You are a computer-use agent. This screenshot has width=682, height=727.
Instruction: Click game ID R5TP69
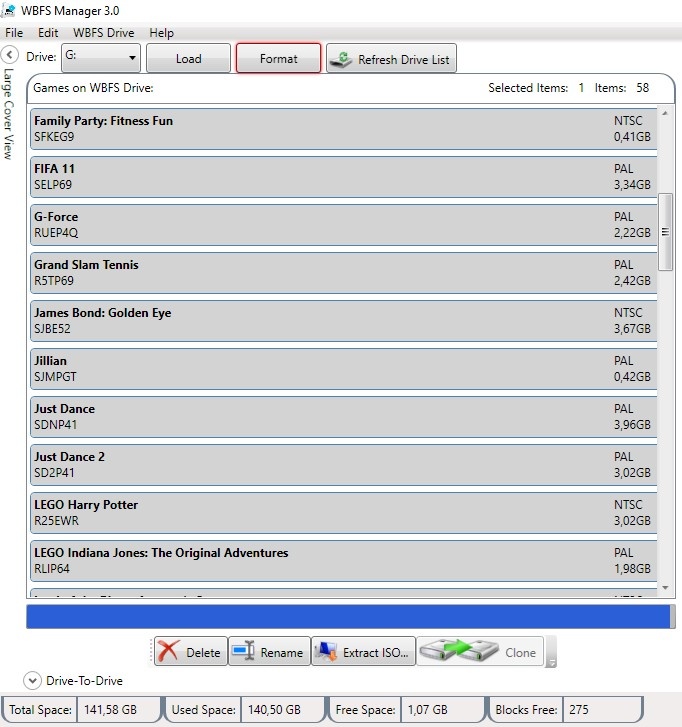pyautogui.click(x=54, y=281)
